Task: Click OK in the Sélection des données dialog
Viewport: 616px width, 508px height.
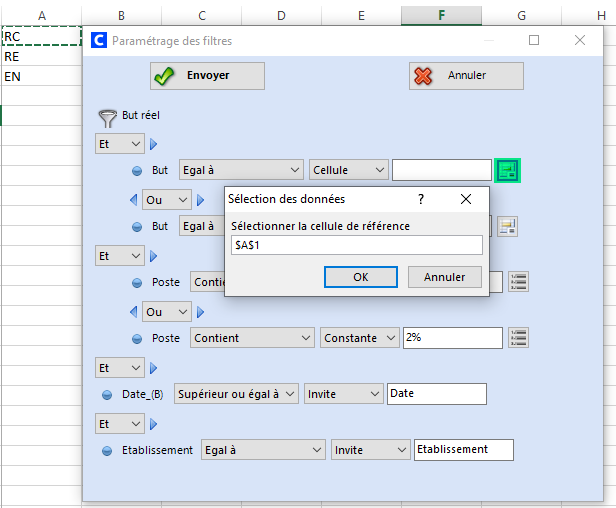Action: pos(361,277)
